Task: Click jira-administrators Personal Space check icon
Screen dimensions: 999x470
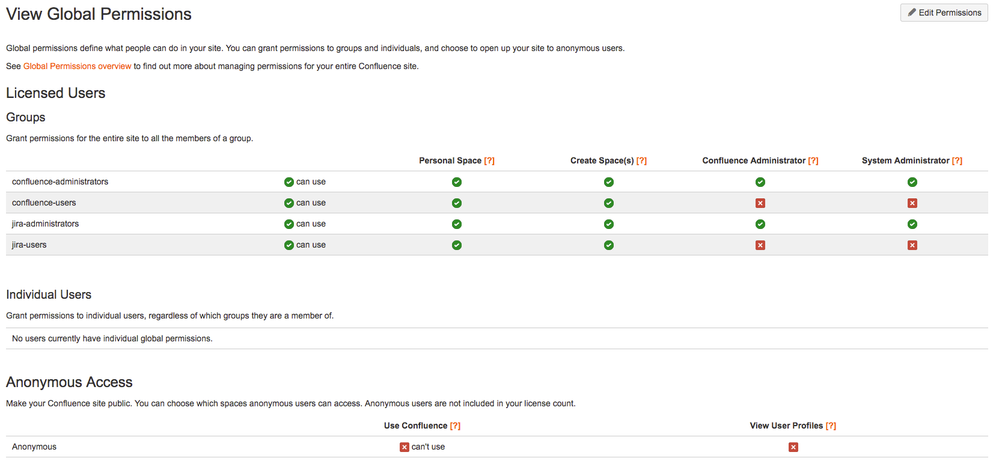Action: (457, 224)
